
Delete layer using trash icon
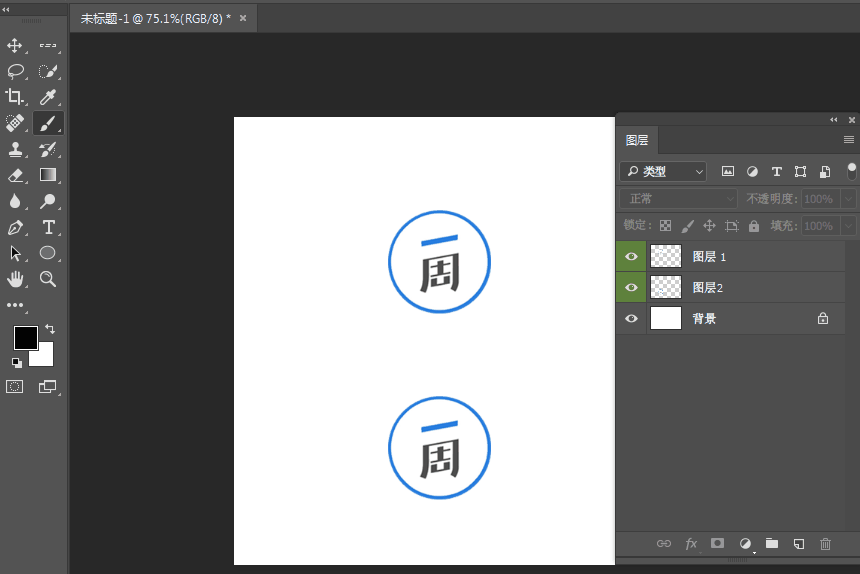[825, 544]
